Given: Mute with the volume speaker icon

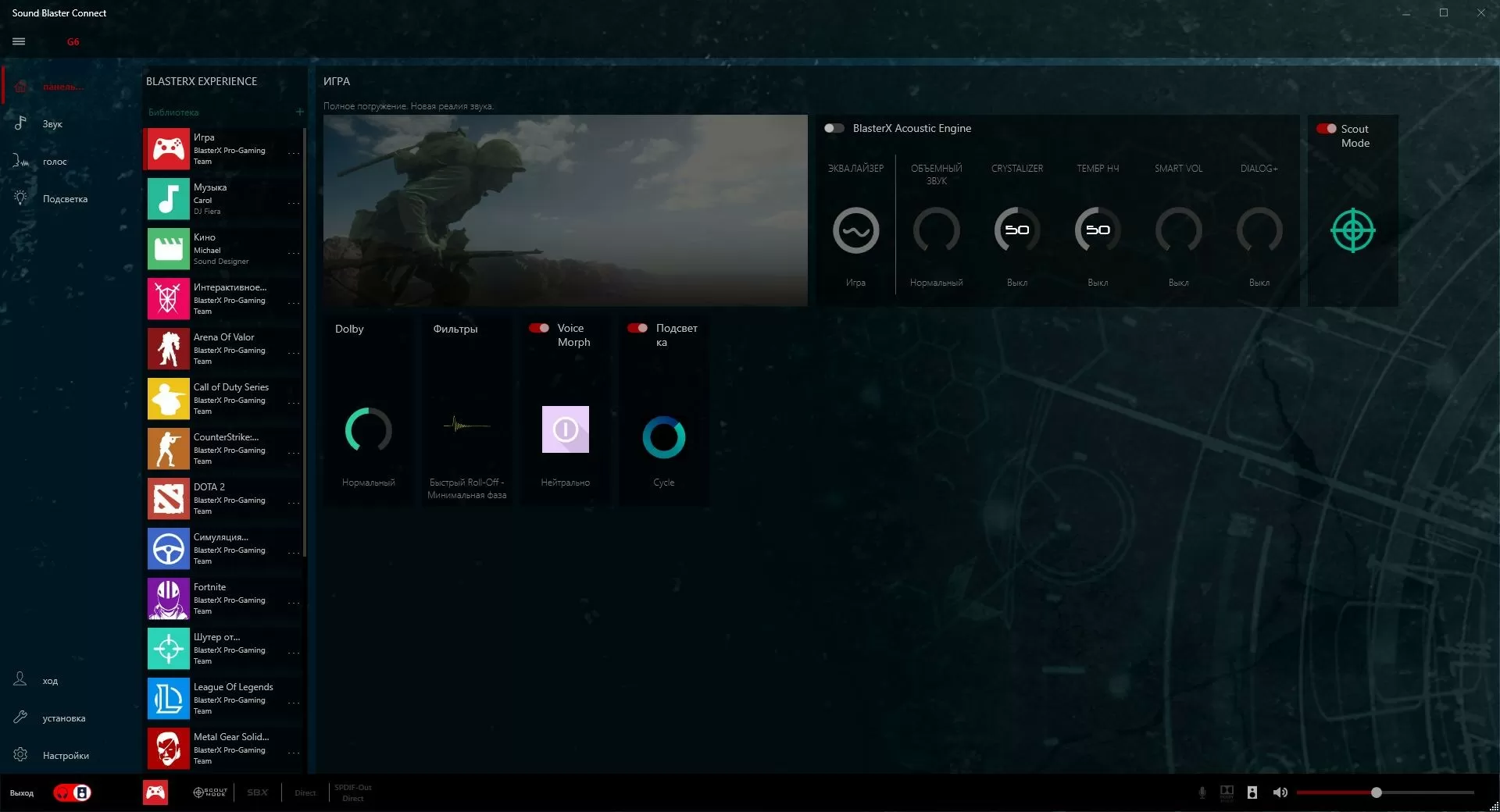Looking at the screenshot, I should (x=1279, y=792).
